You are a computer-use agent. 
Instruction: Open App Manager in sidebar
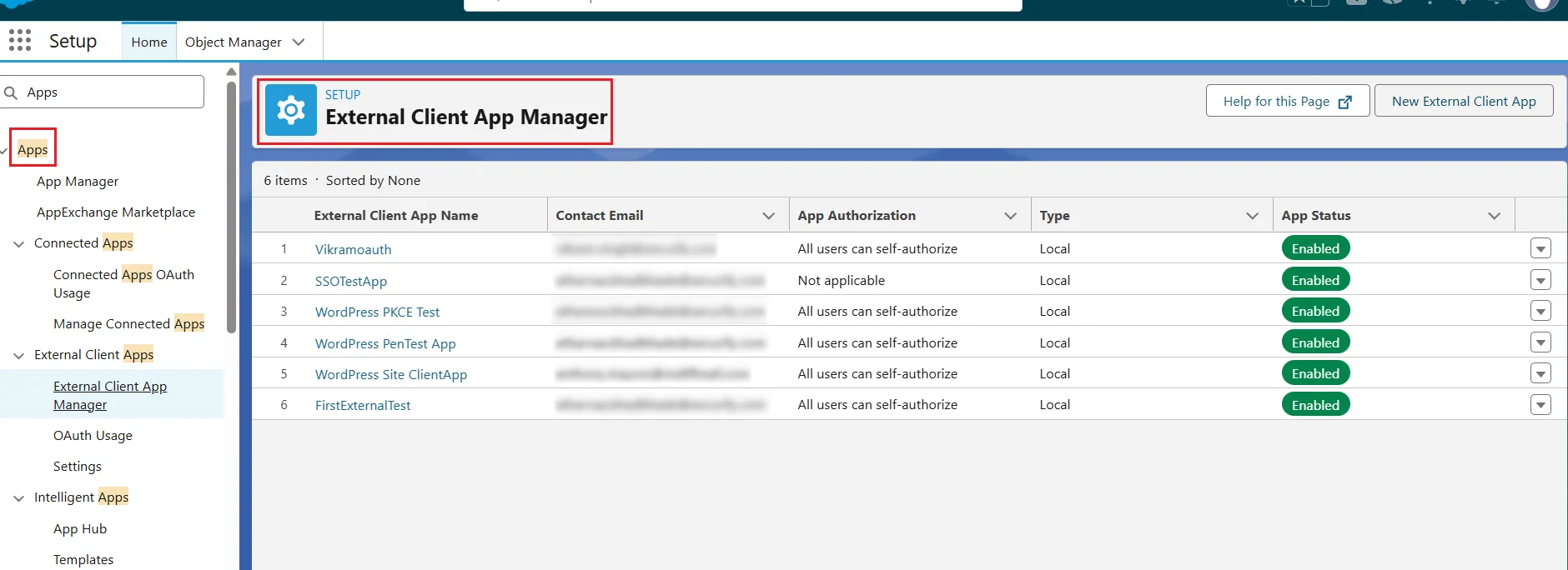click(78, 181)
